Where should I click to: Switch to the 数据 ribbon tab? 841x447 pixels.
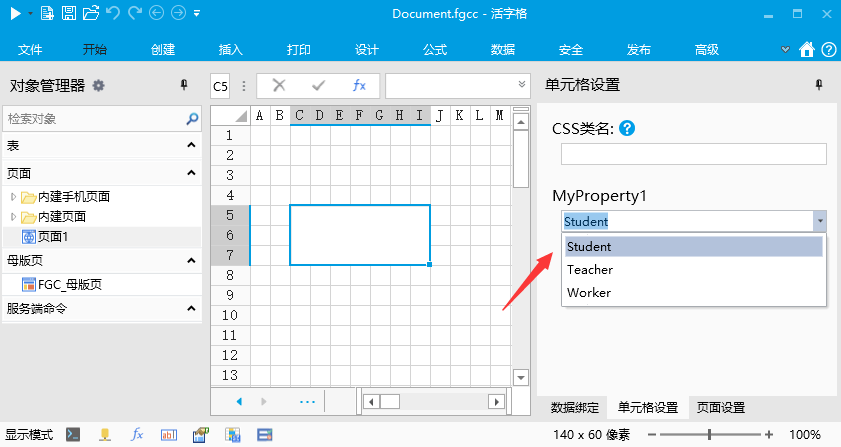point(503,49)
